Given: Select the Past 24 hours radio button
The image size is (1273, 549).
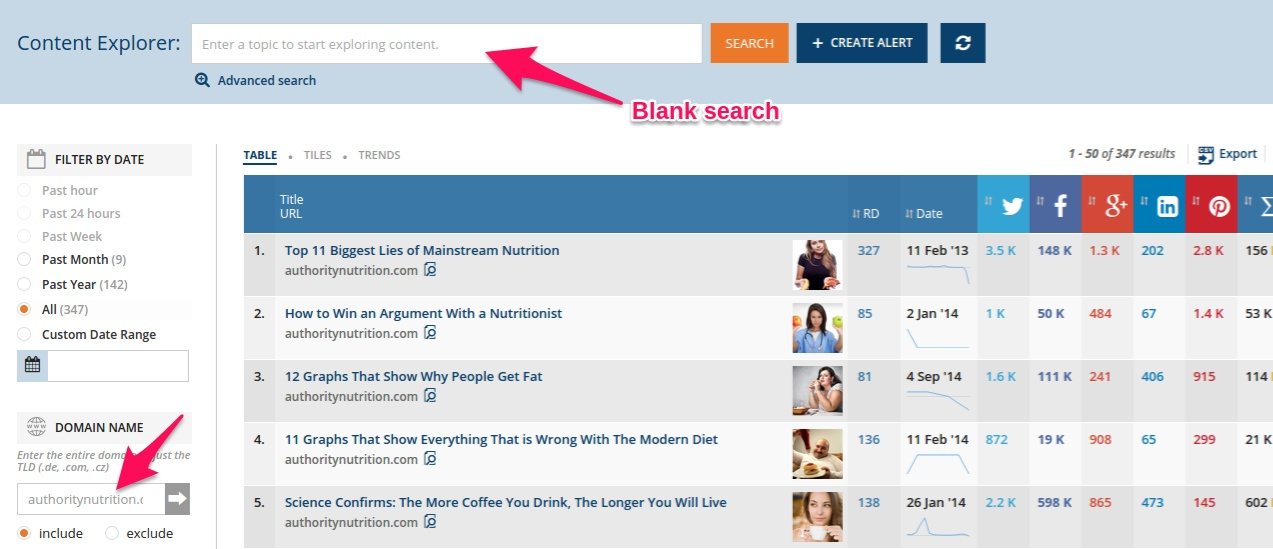Looking at the screenshot, I should coord(24,213).
